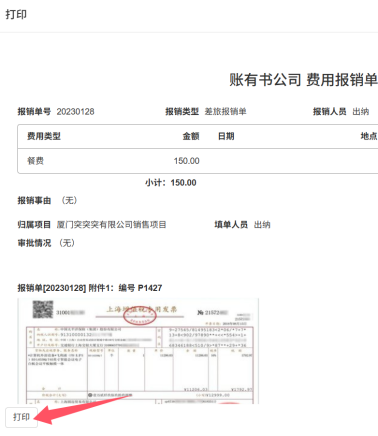Click the 报销事由 label
The image size is (378, 436).
(x=34, y=200)
